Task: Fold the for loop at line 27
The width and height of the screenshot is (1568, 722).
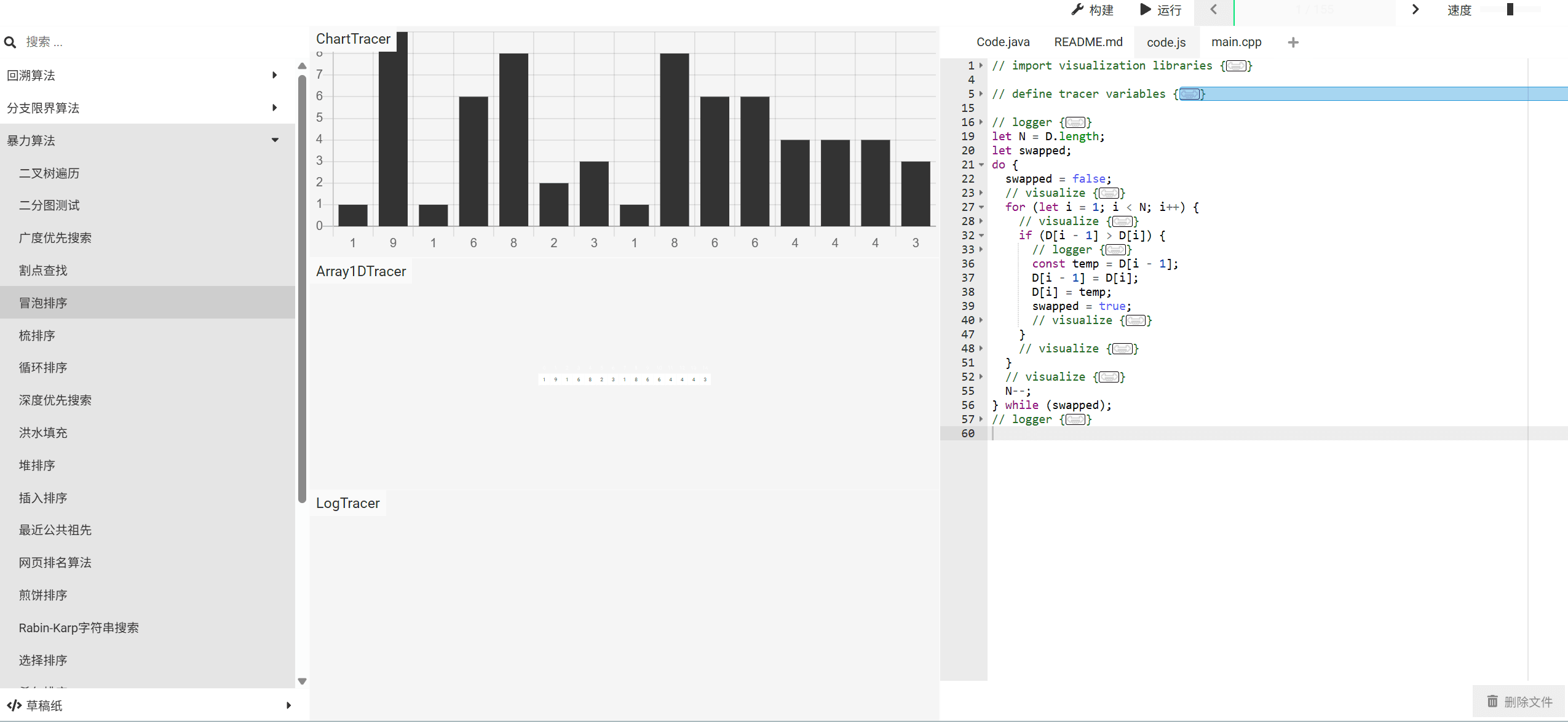Action: pos(981,207)
